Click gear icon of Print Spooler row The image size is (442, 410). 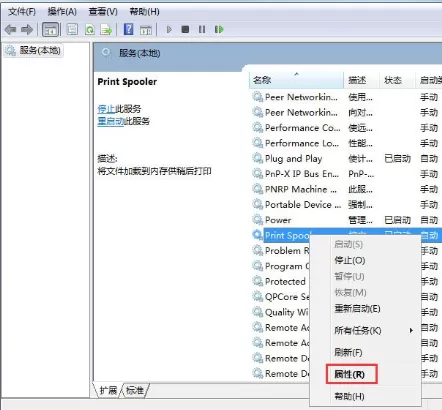click(257, 235)
